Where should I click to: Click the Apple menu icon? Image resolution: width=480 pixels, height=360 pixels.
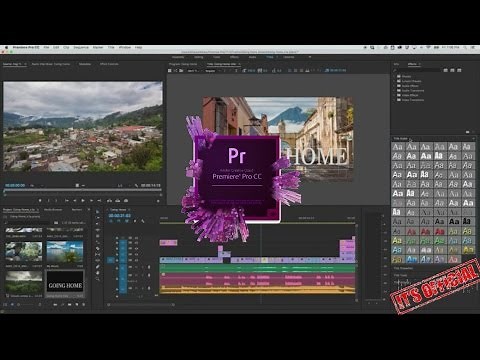tap(6, 47)
